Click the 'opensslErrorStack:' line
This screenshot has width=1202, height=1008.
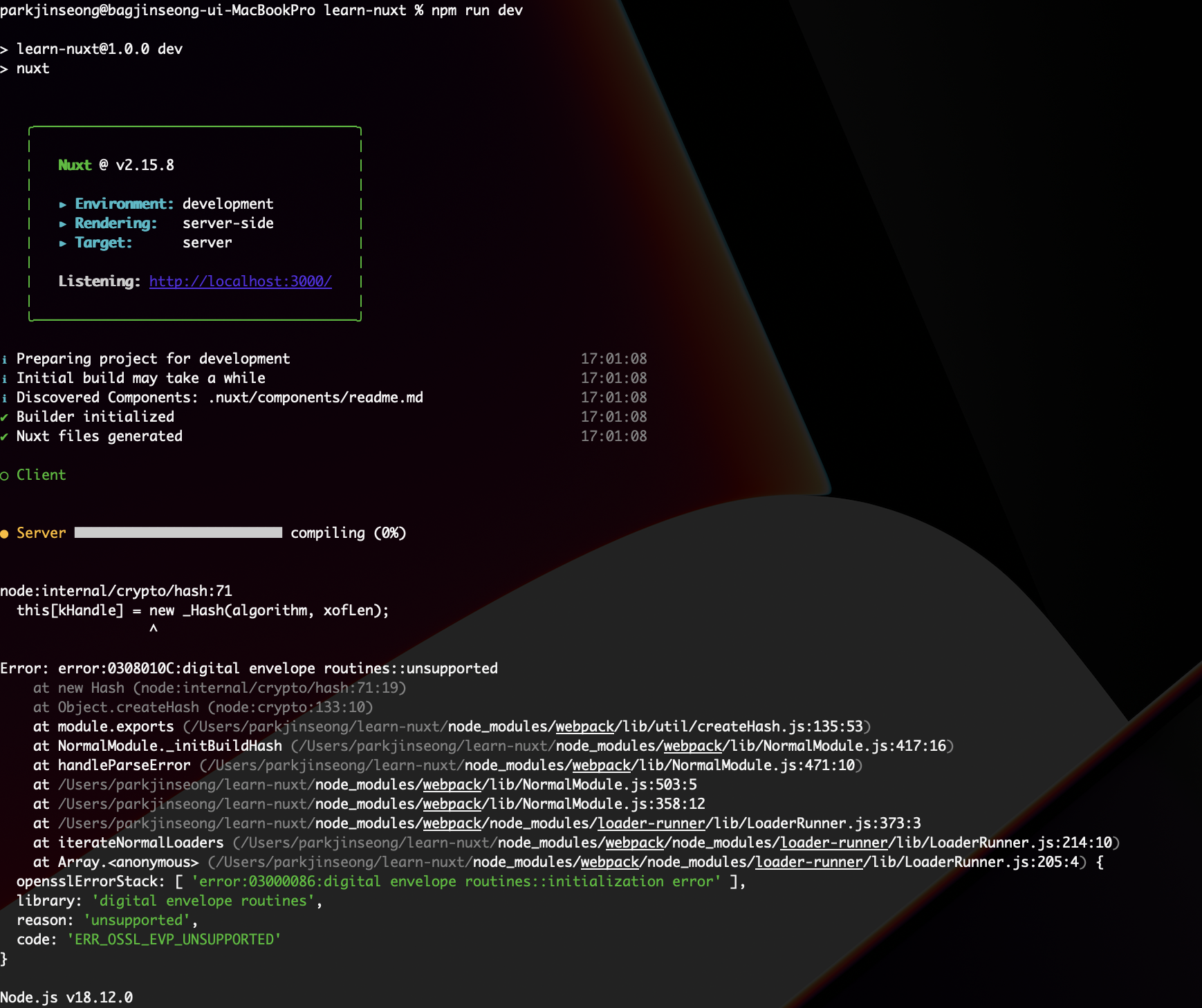coord(382,881)
